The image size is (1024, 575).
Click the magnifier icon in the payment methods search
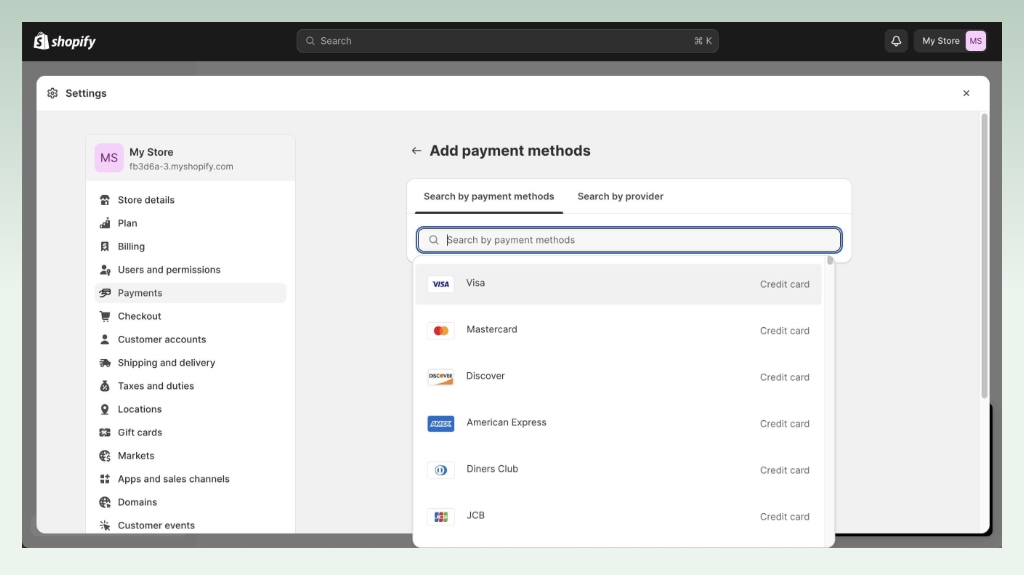434,240
